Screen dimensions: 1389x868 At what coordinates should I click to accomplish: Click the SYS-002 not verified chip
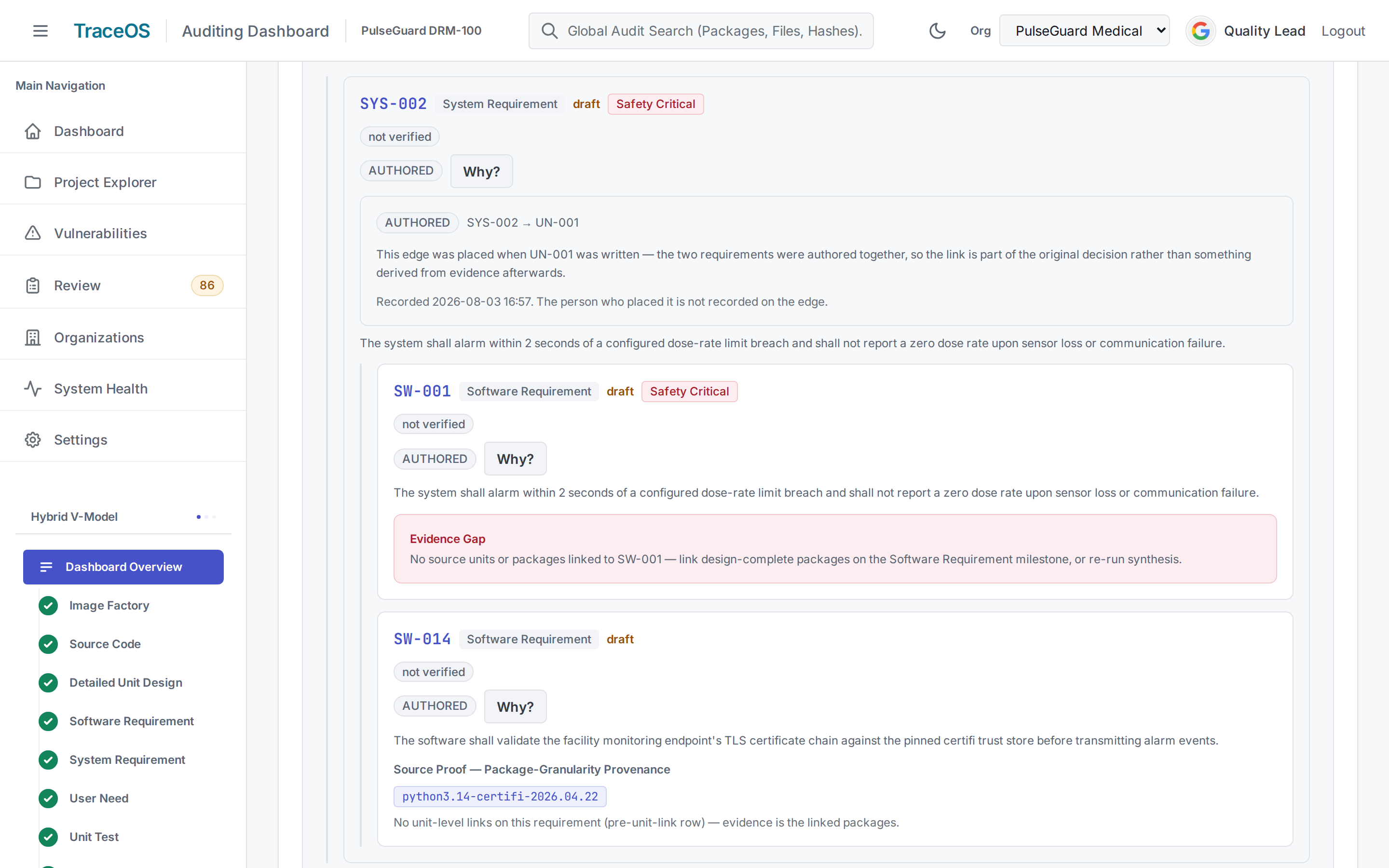coord(399,136)
